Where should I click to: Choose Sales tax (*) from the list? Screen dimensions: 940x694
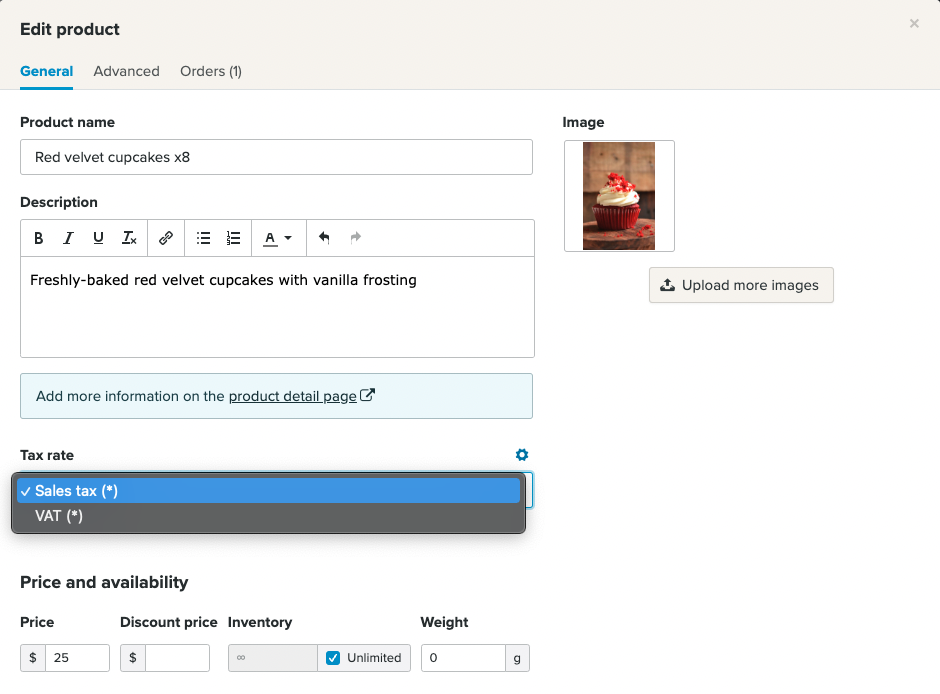76,491
